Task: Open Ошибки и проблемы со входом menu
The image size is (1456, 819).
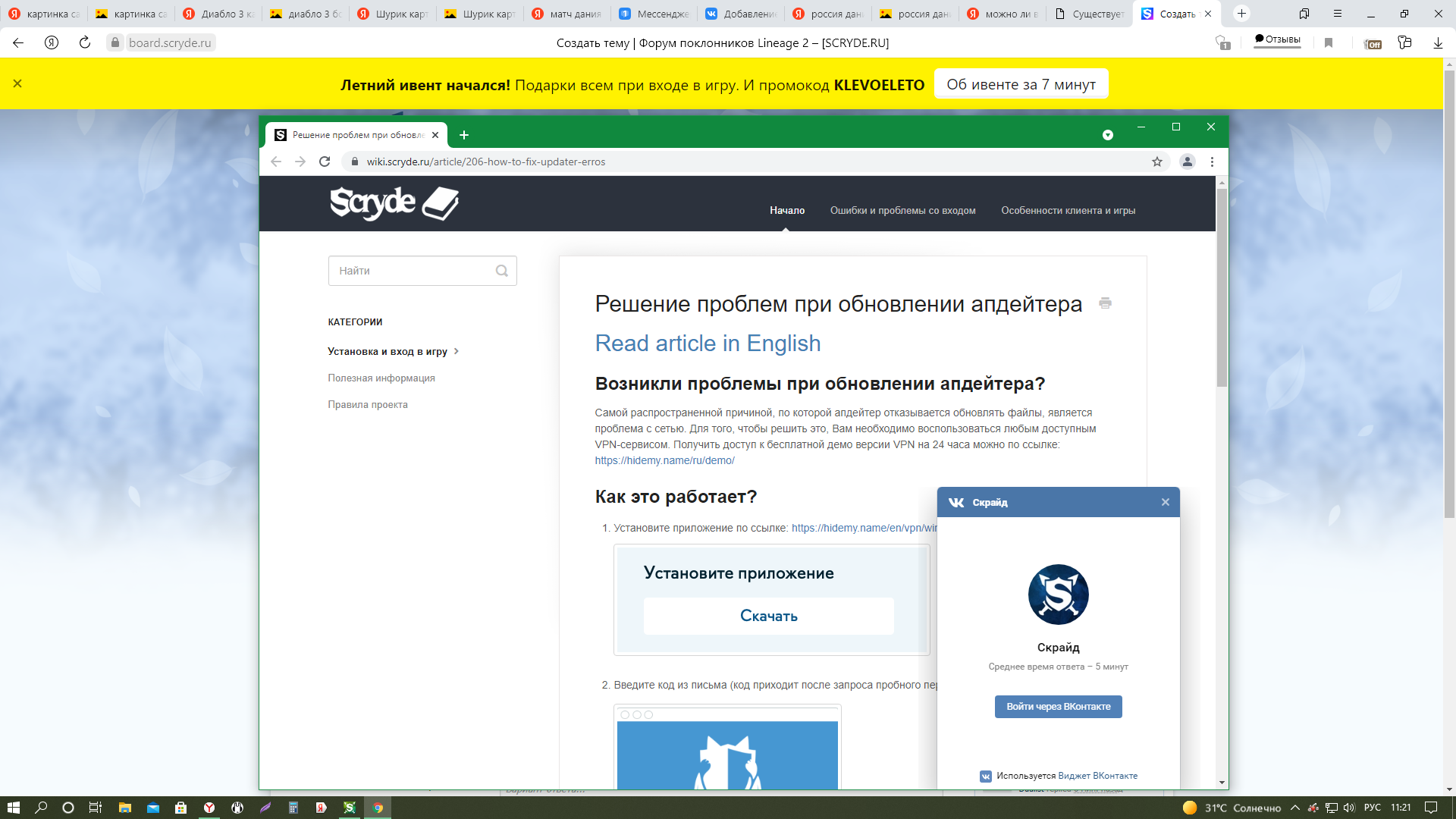Action: click(902, 211)
